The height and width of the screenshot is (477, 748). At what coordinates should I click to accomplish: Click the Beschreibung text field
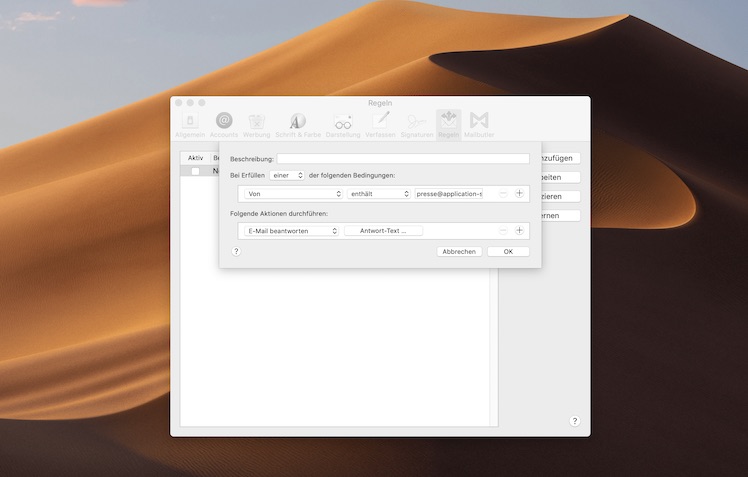click(403, 159)
